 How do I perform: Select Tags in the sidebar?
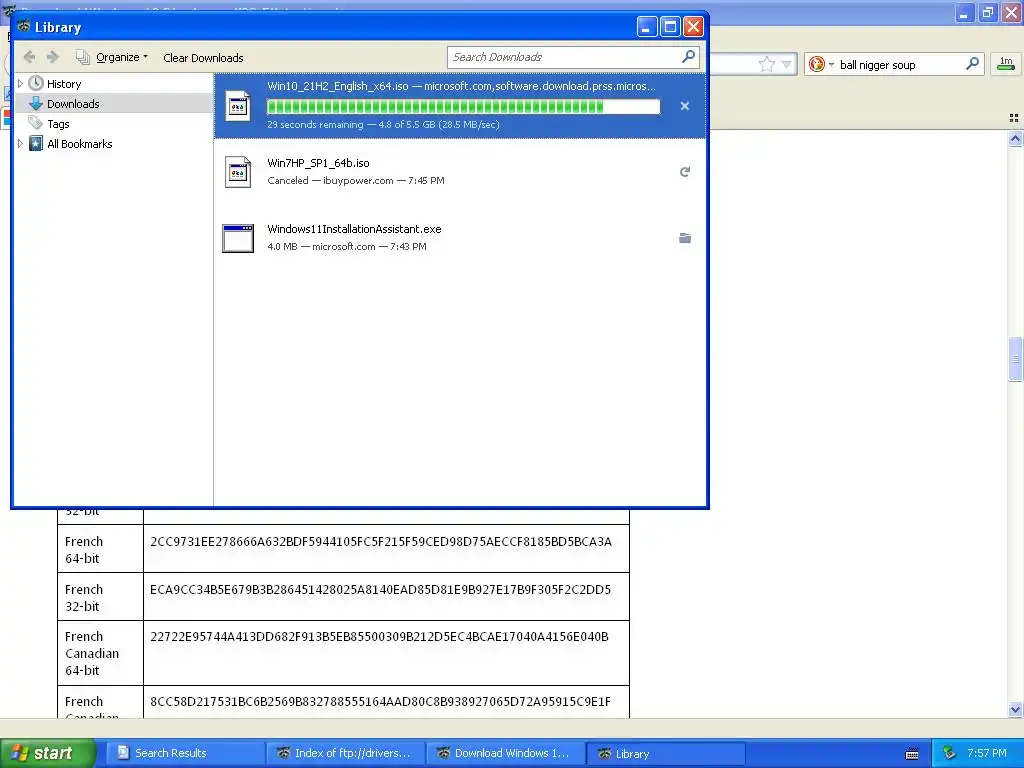click(x=58, y=124)
